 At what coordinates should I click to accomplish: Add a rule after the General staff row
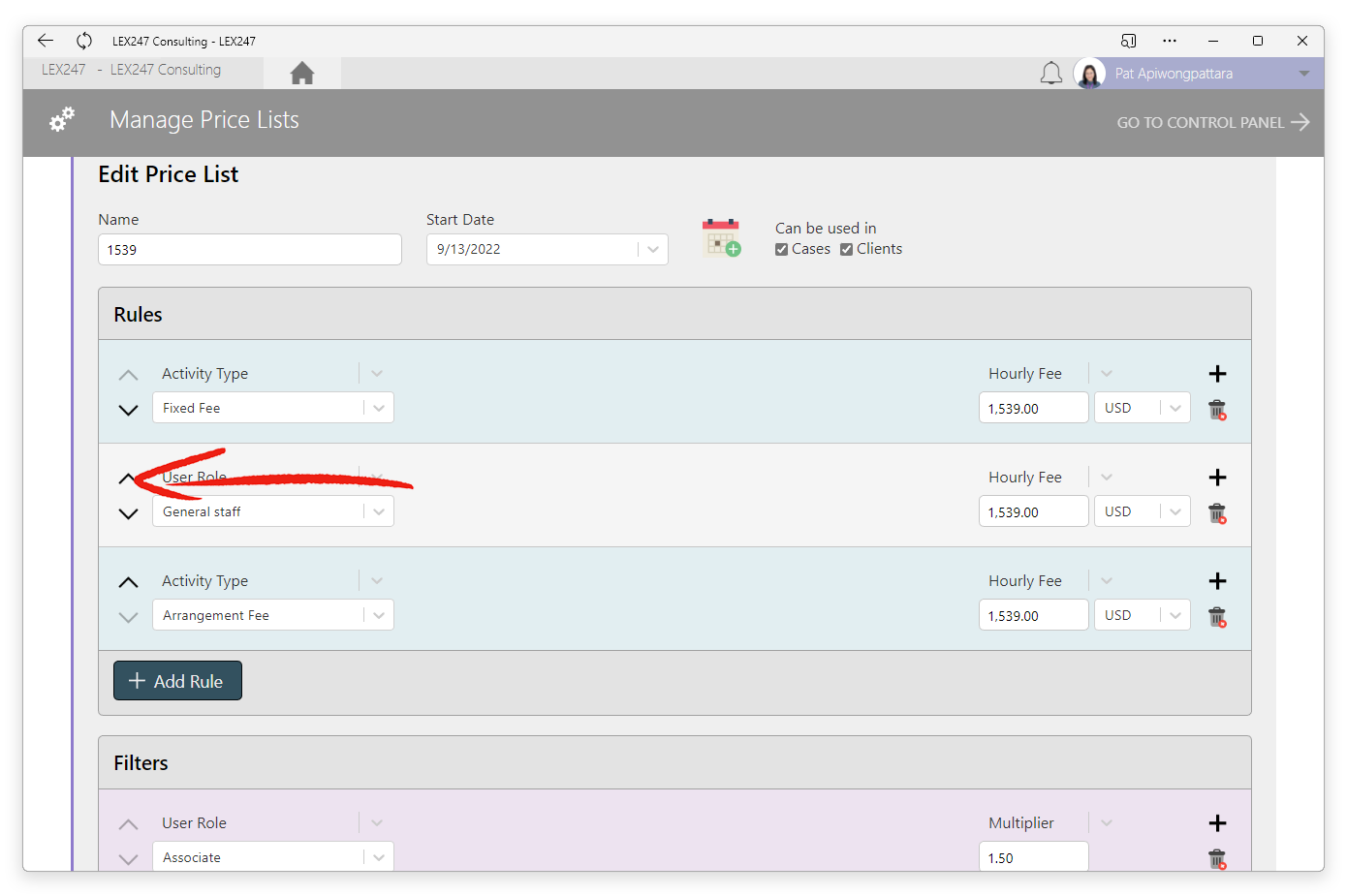pyautogui.click(x=1217, y=478)
